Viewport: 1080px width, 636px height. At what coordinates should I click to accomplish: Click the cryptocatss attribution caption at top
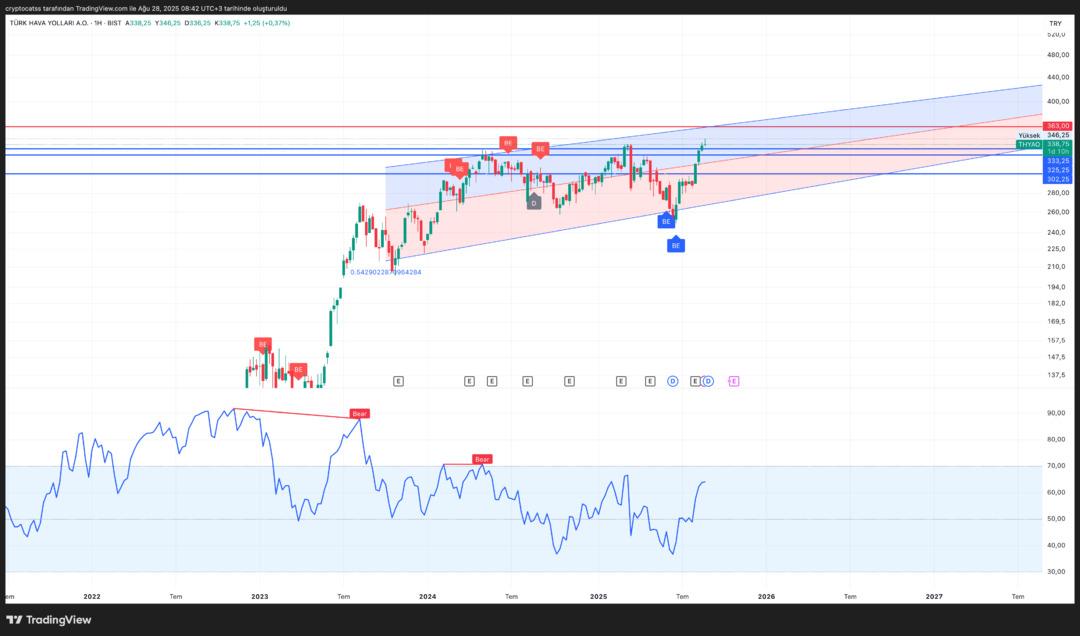click(x=146, y=8)
